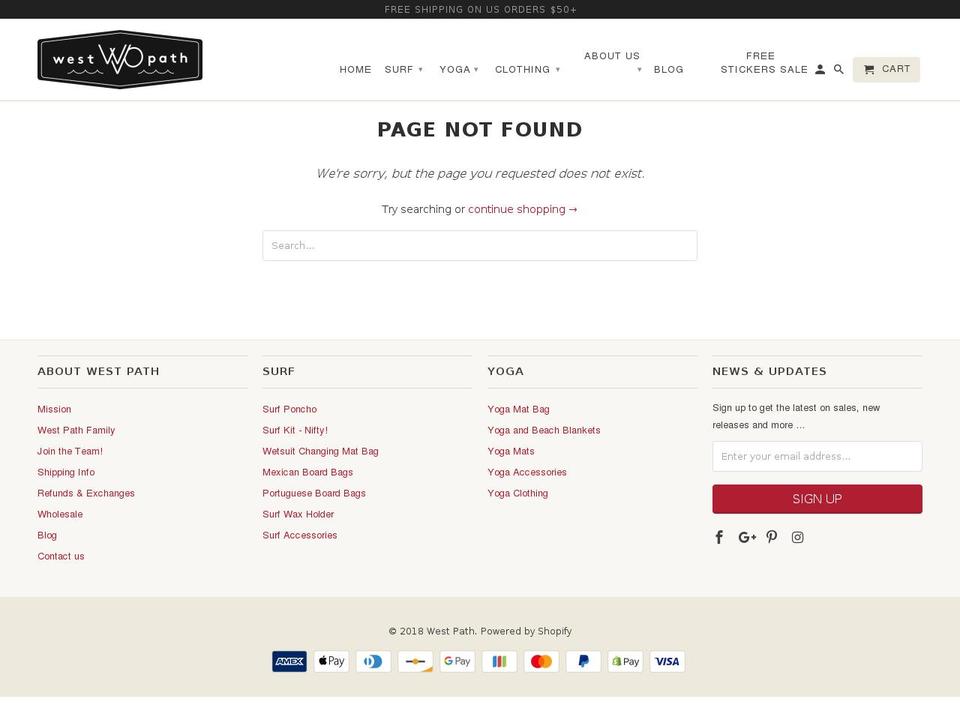This screenshot has width=960, height=720.
Task: Open Wholesale footer link
Action: point(60,514)
